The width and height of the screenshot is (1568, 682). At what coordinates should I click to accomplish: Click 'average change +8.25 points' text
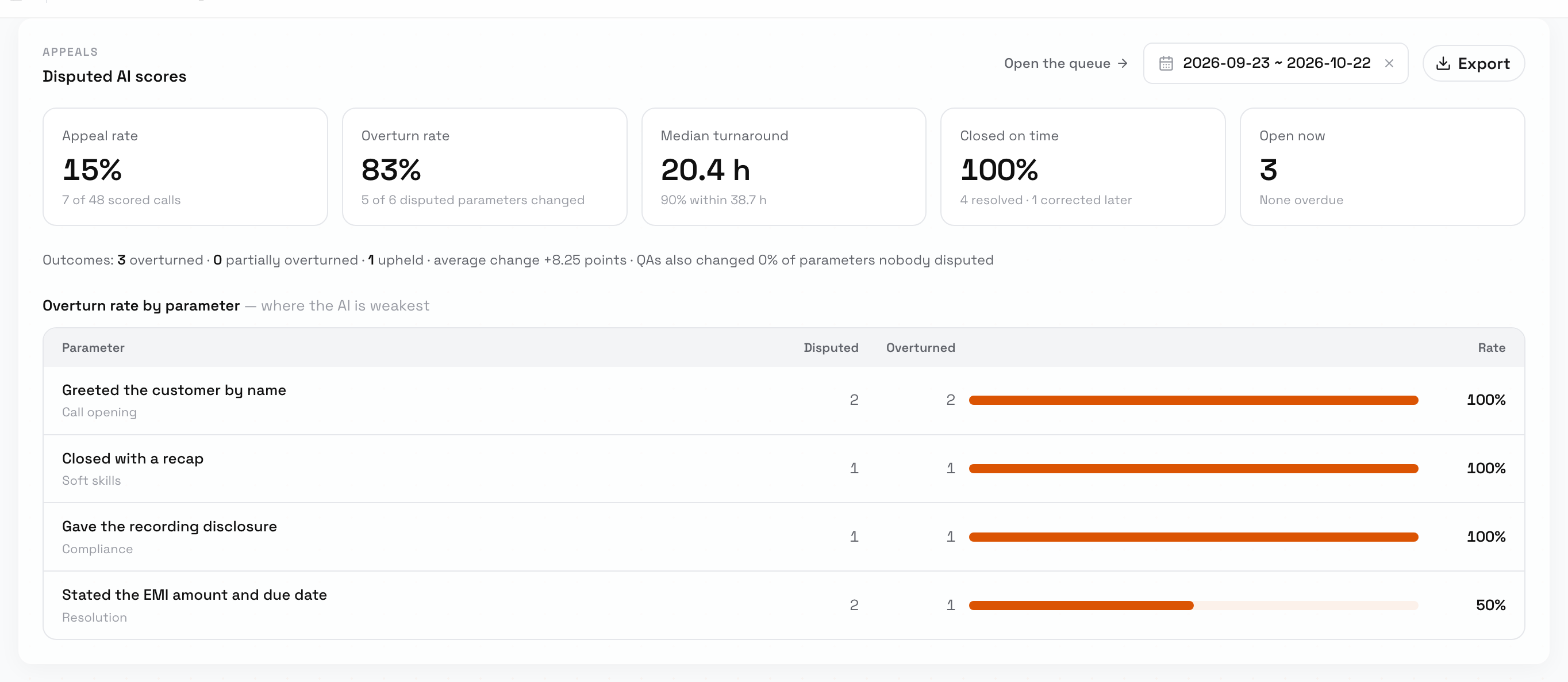(x=529, y=260)
